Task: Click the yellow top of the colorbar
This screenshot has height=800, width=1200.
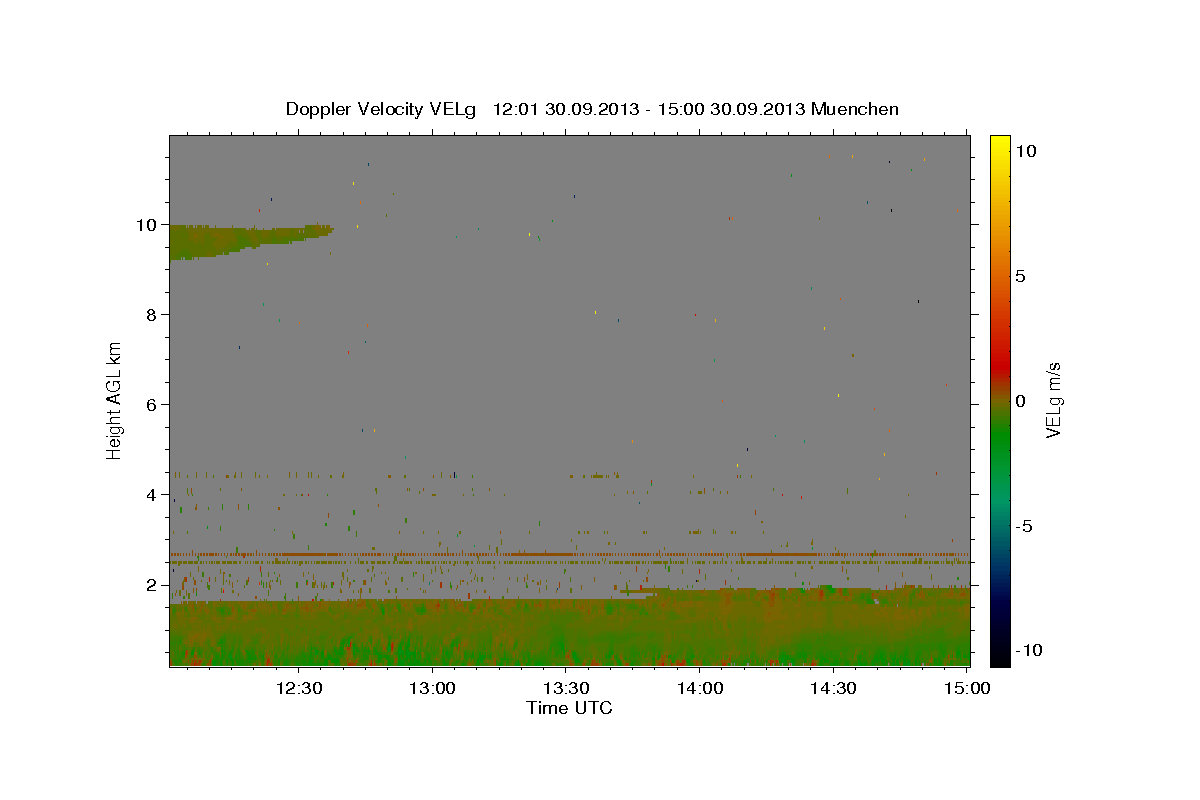Action: pos(999,145)
